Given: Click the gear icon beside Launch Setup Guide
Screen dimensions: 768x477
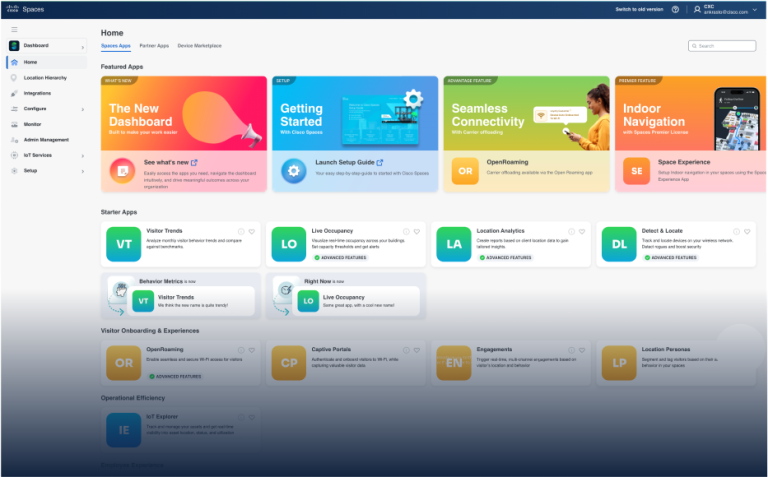Looking at the screenshot, I should [293, 171].
